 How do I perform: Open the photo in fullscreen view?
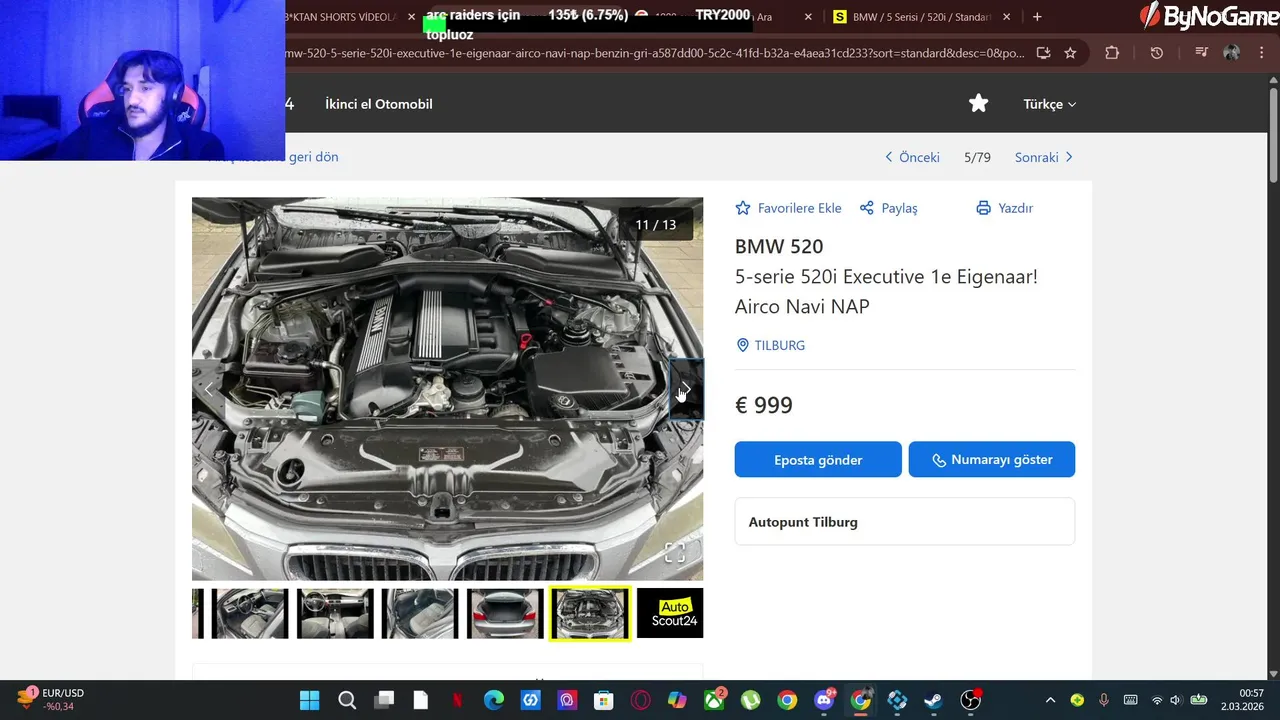(675, 553)
